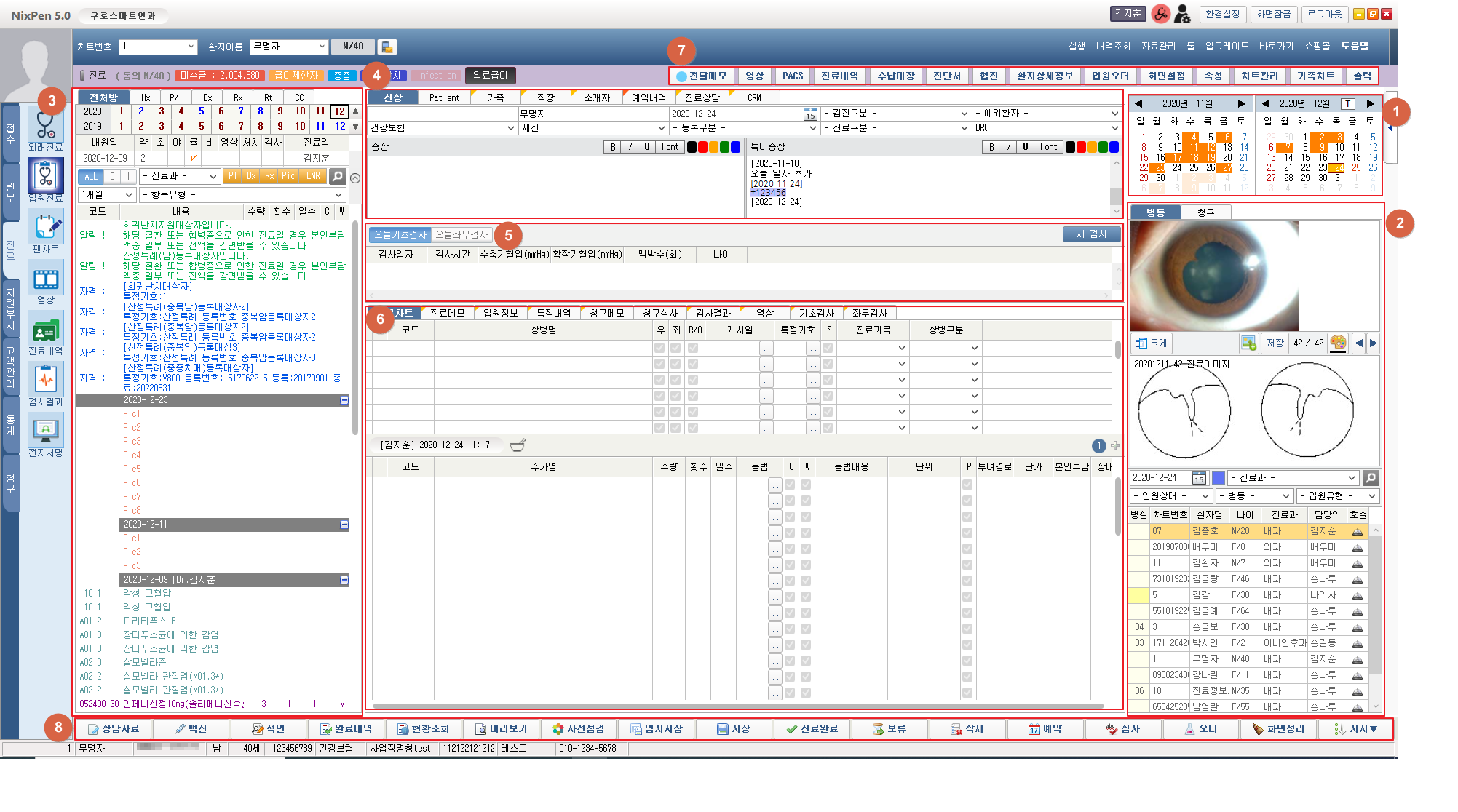Click the calendar icon beside 2020-12-24 date
Viewport: 1458px width, 812px height.
click(809, 114)
